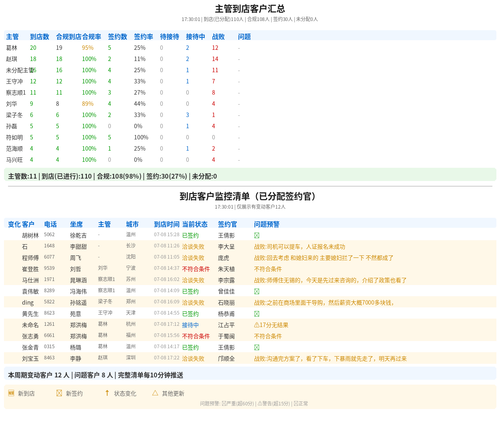Click the 到店时间 column header
The image size is (500, 426).
coord(167,224)
